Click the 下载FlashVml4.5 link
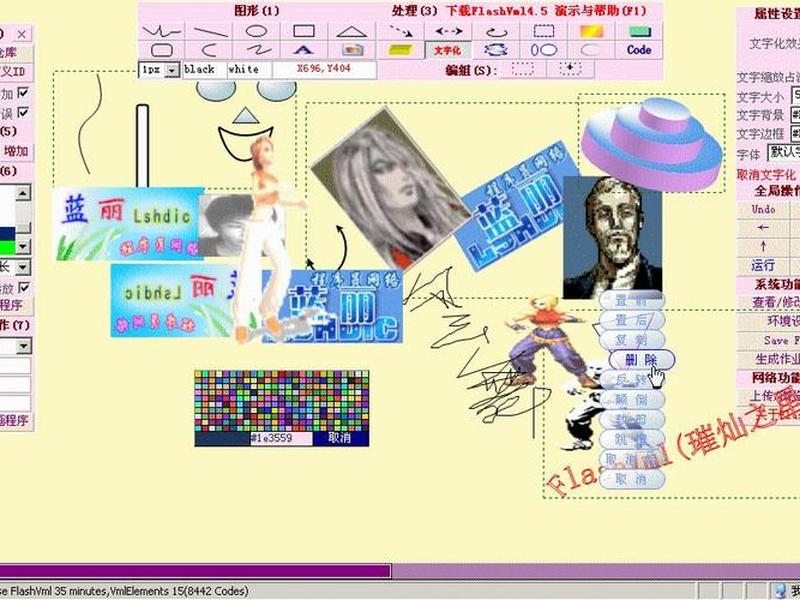Image resolution: width=800 pixels, height=600 pixels. (x=496, y=11)
